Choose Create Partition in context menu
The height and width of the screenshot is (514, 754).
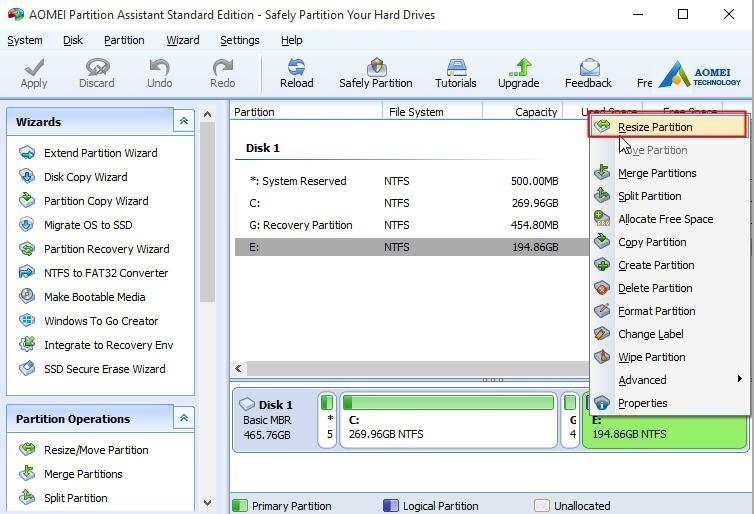coord(668,265)
